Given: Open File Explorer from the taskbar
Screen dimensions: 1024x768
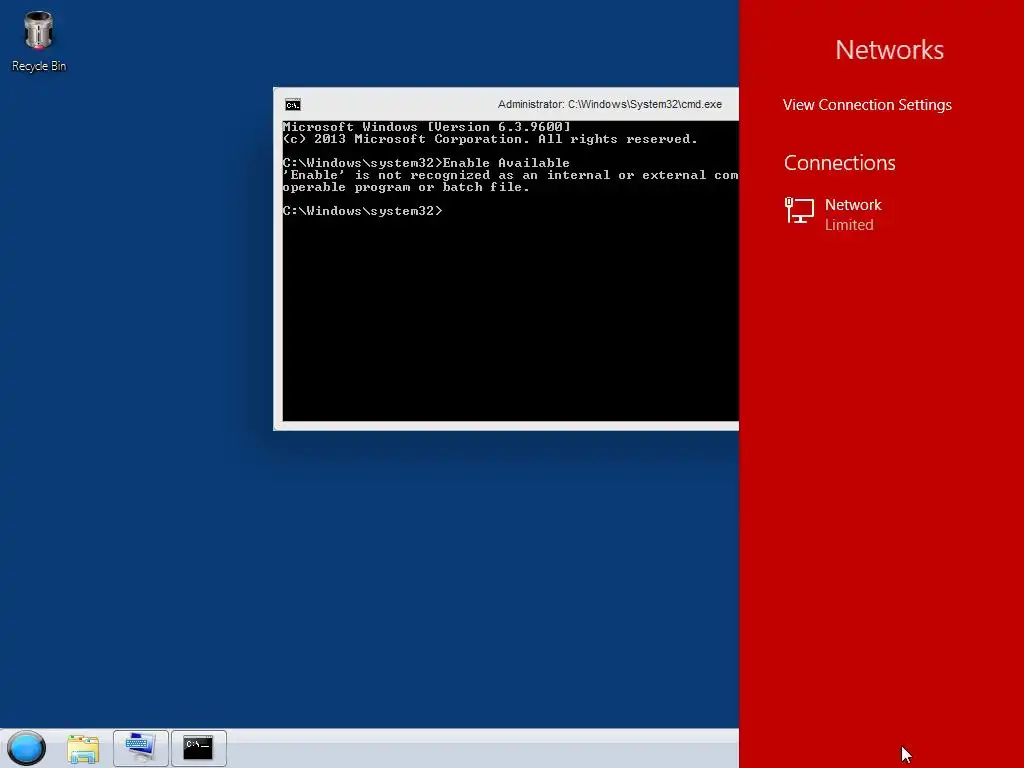Looking at the screenshot, I should [x=83, y=748].
